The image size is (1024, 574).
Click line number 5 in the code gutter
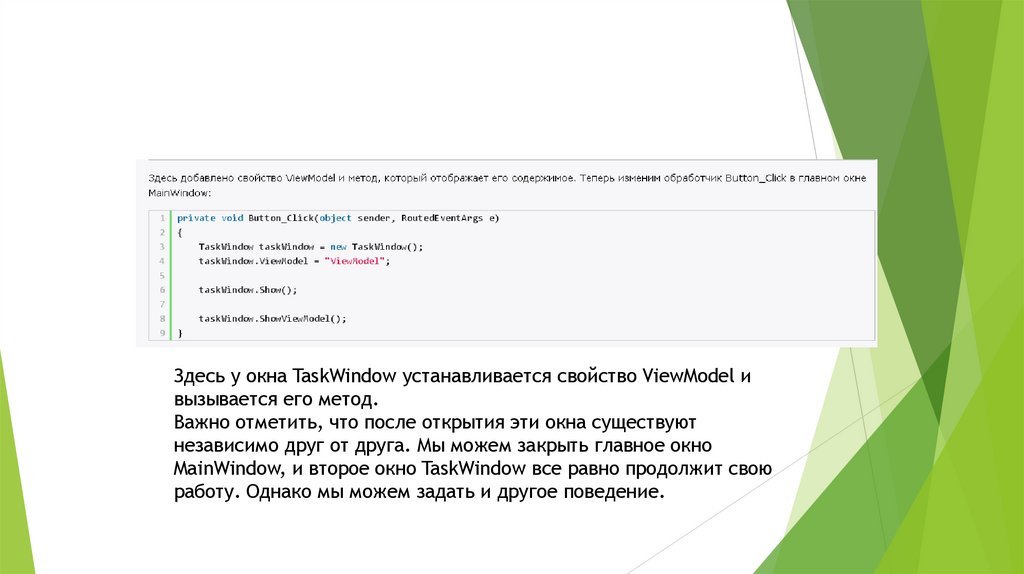[x=162, y=276]
